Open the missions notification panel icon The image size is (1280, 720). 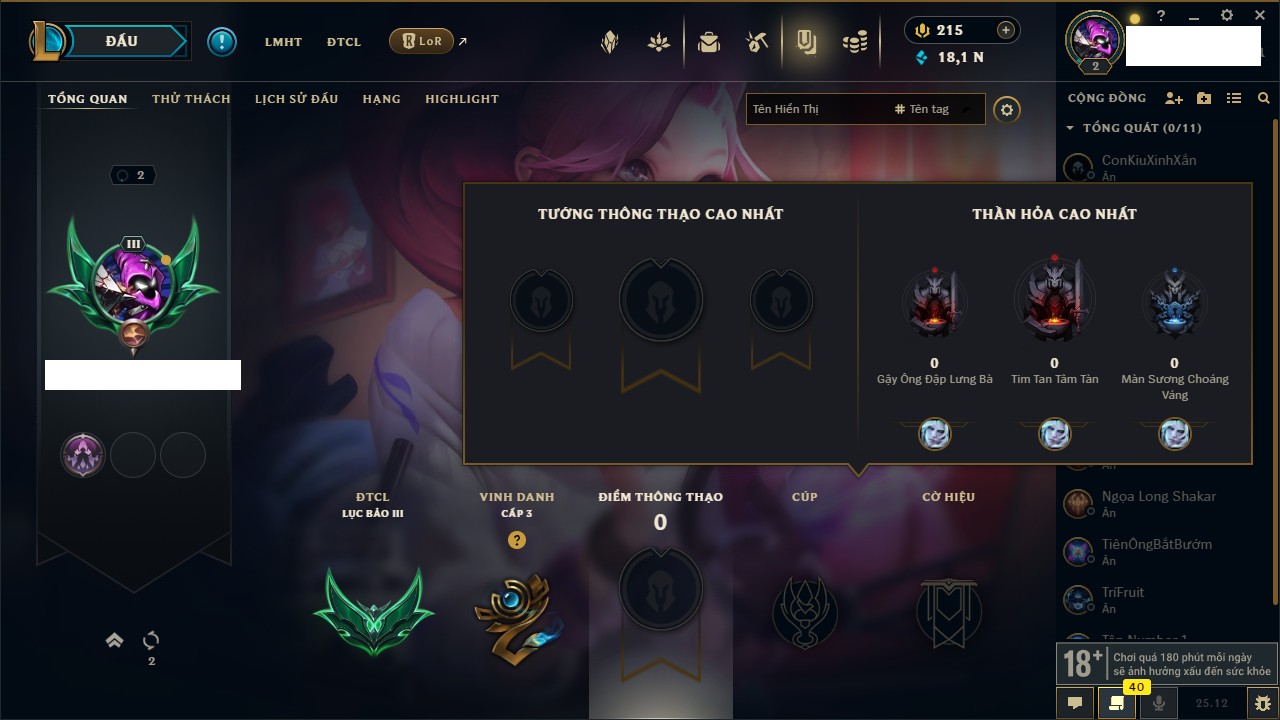[x=1116, y=703]
